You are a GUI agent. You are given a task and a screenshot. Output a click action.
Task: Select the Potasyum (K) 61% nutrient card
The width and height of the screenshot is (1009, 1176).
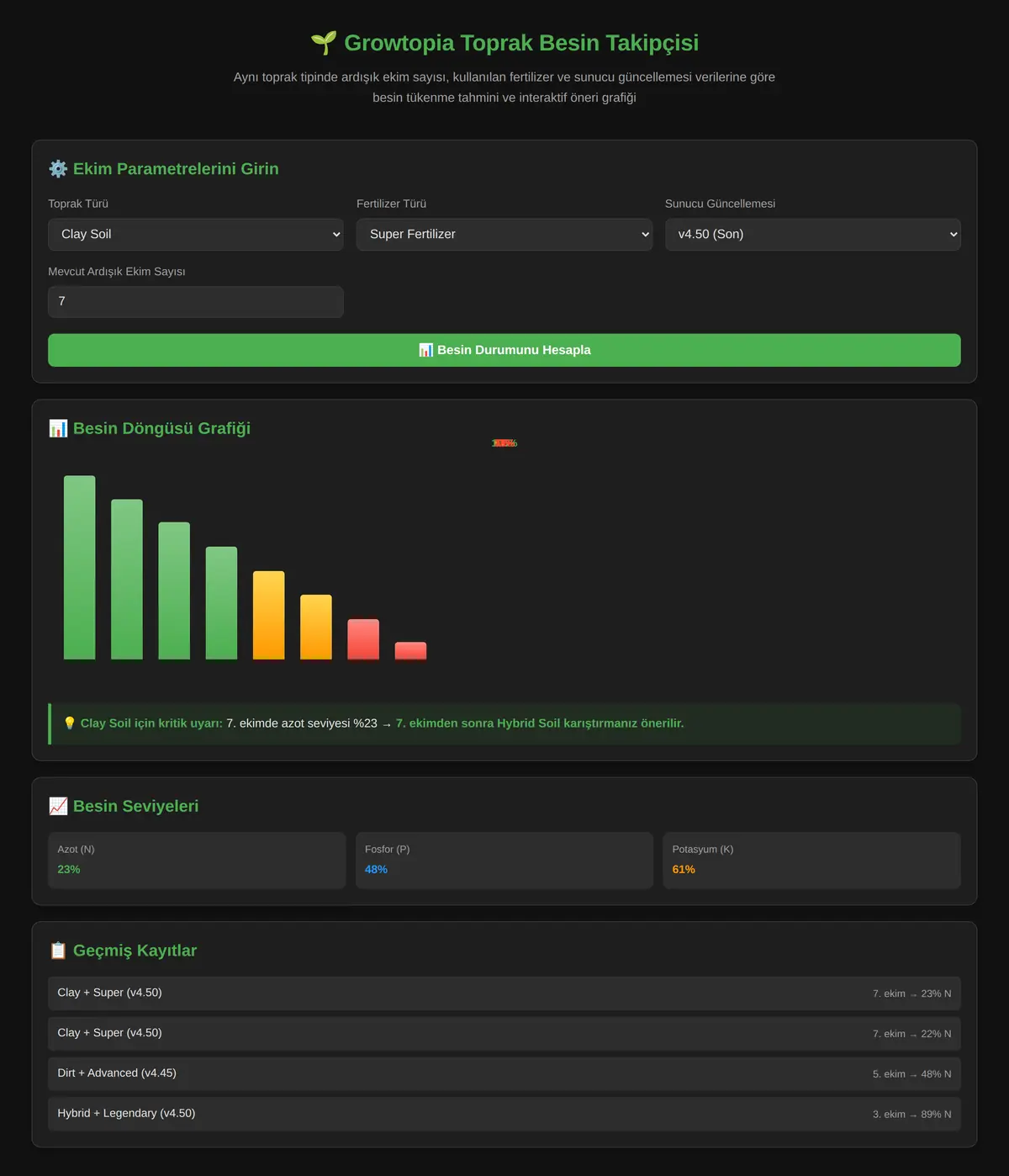[x=812, y=861]
